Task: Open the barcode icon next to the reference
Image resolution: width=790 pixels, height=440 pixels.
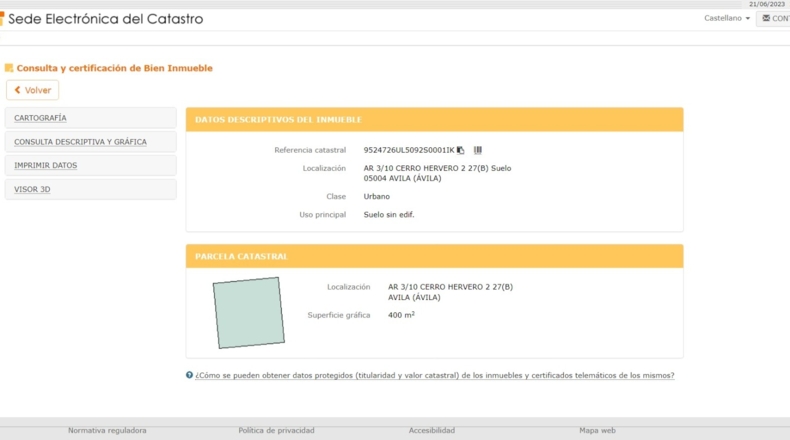Action: coord(478,150)
